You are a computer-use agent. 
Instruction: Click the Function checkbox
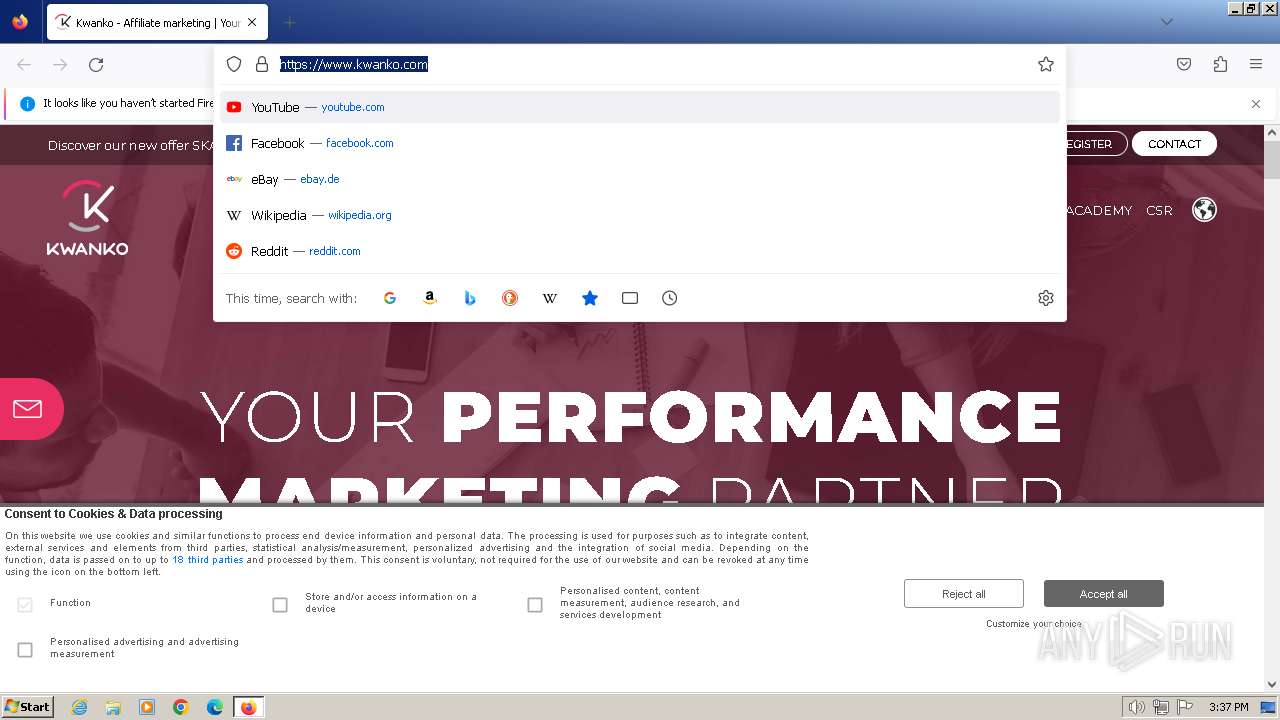click(25, 605)
